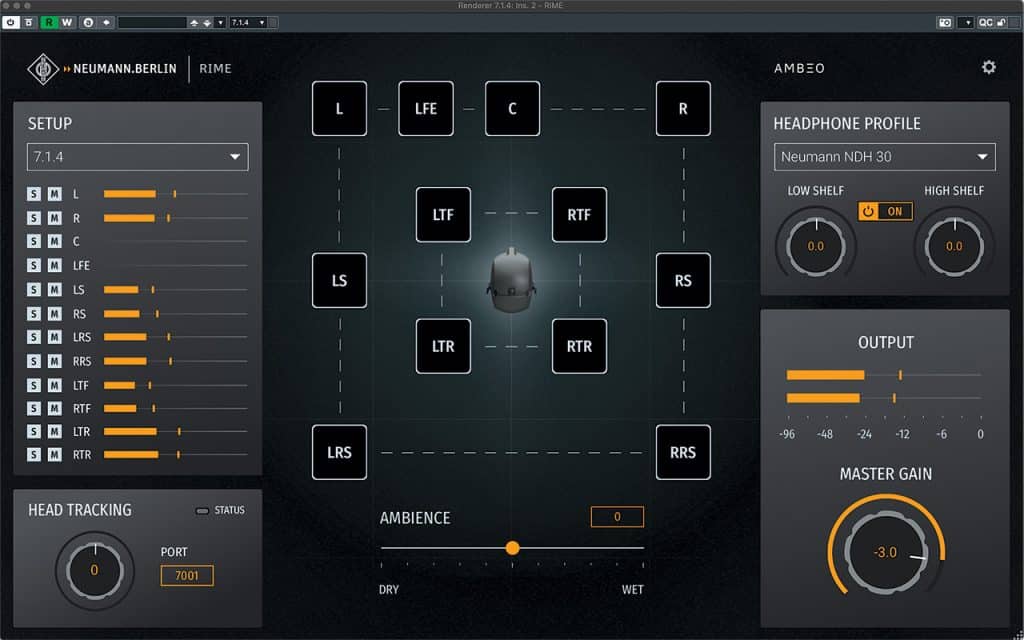Image resolution: width=1024 pixels, height=640 pixels.
Task: Click the High Shelf knob
Action: point(954,246)
